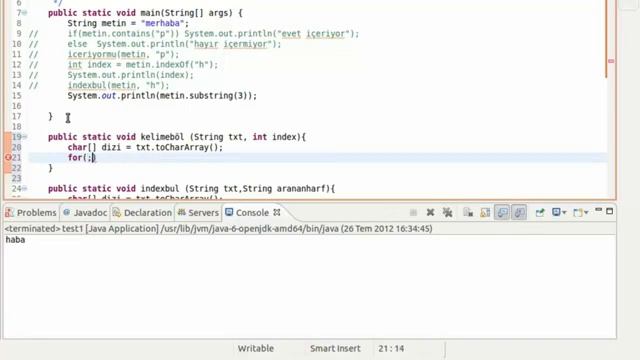Clear the console output icon
This screenshot has width=640, height=360.
[x=468, y=212]
